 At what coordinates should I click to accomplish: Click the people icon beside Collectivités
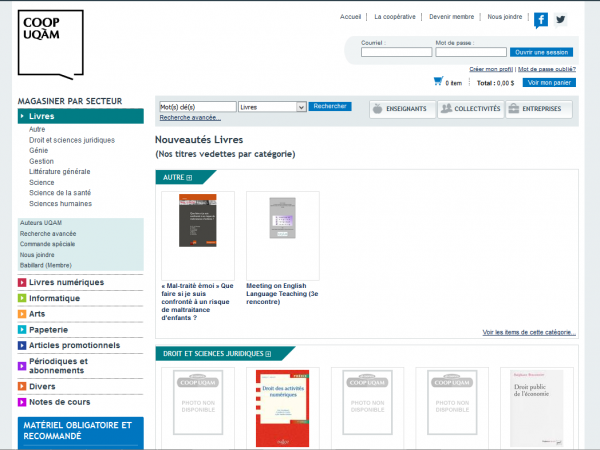446,109
